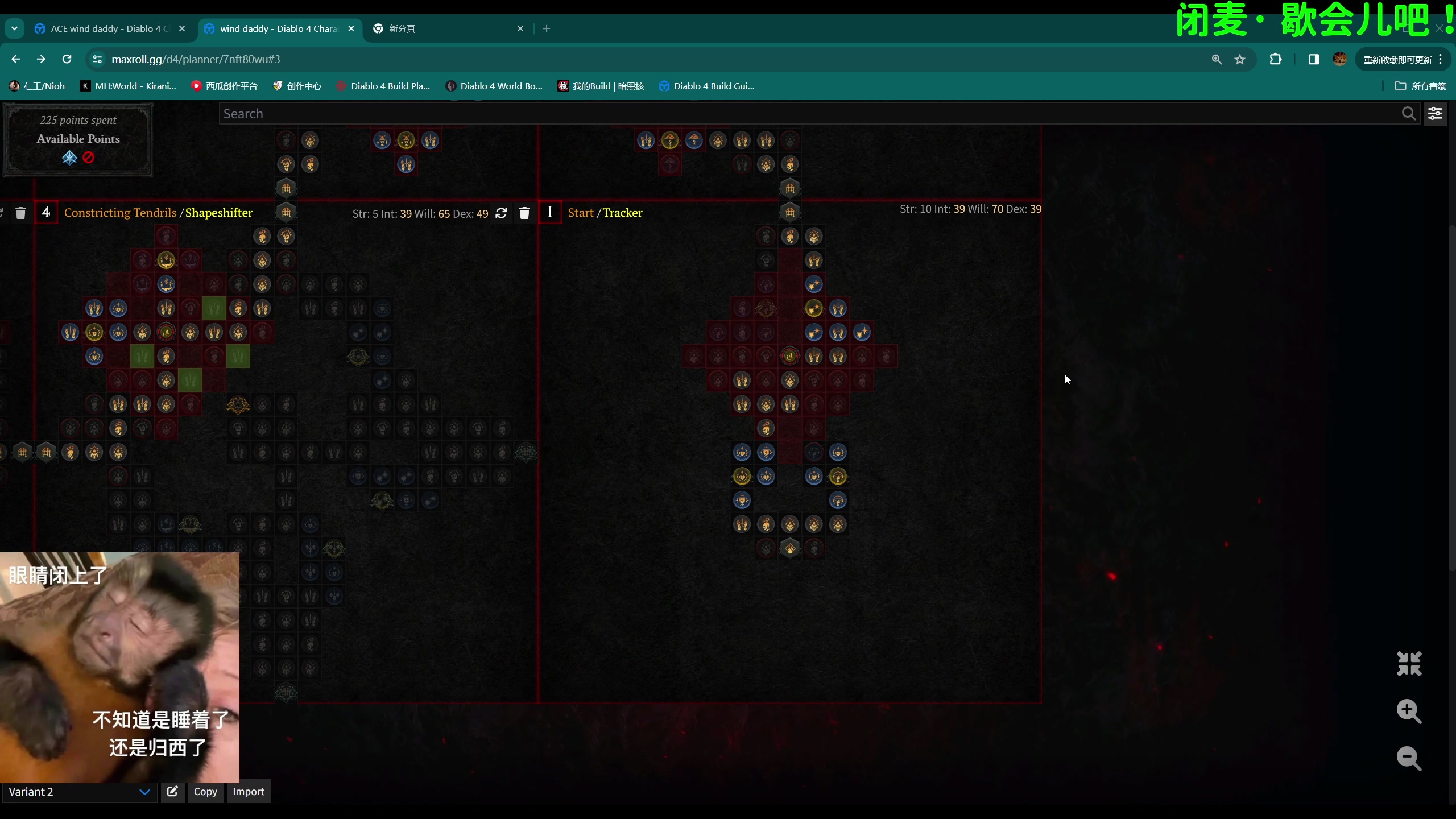
Task: Click the blue paragon point icon
Action: (69, 158)
